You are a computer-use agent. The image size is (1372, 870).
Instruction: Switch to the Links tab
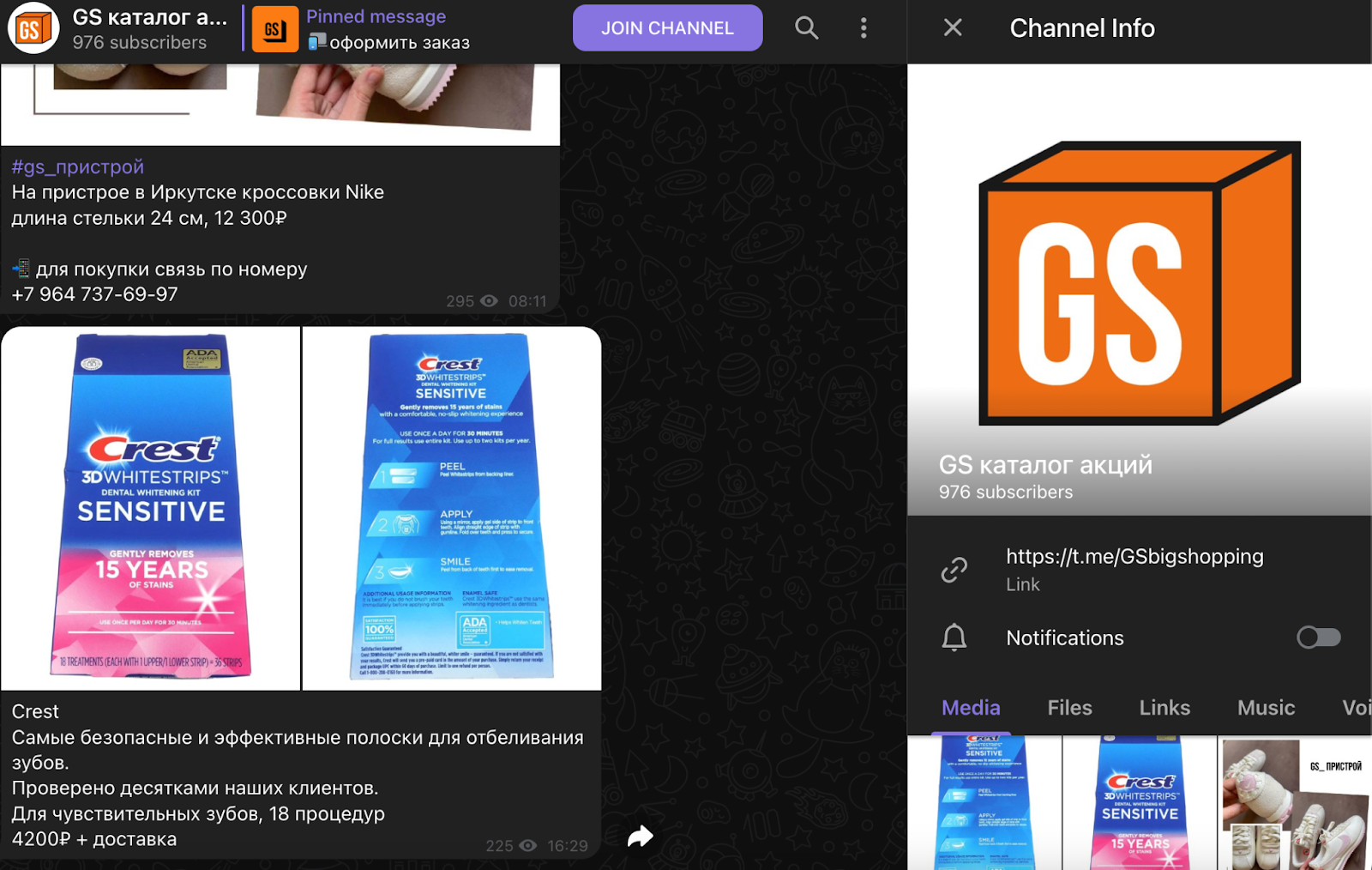click(1164, 708)
